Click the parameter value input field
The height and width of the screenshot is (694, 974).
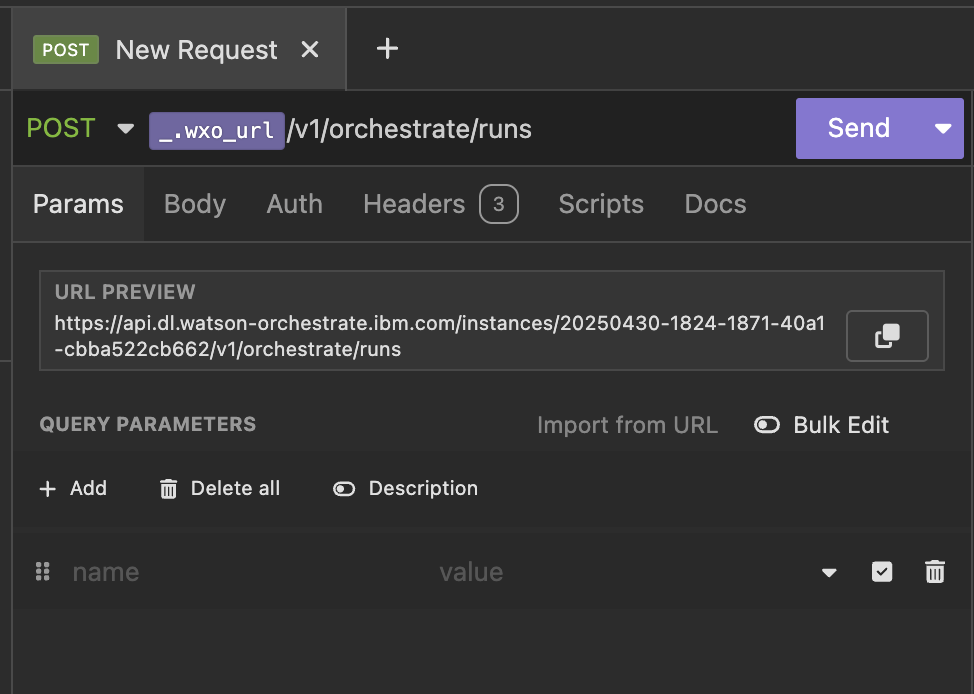(621, 572)
